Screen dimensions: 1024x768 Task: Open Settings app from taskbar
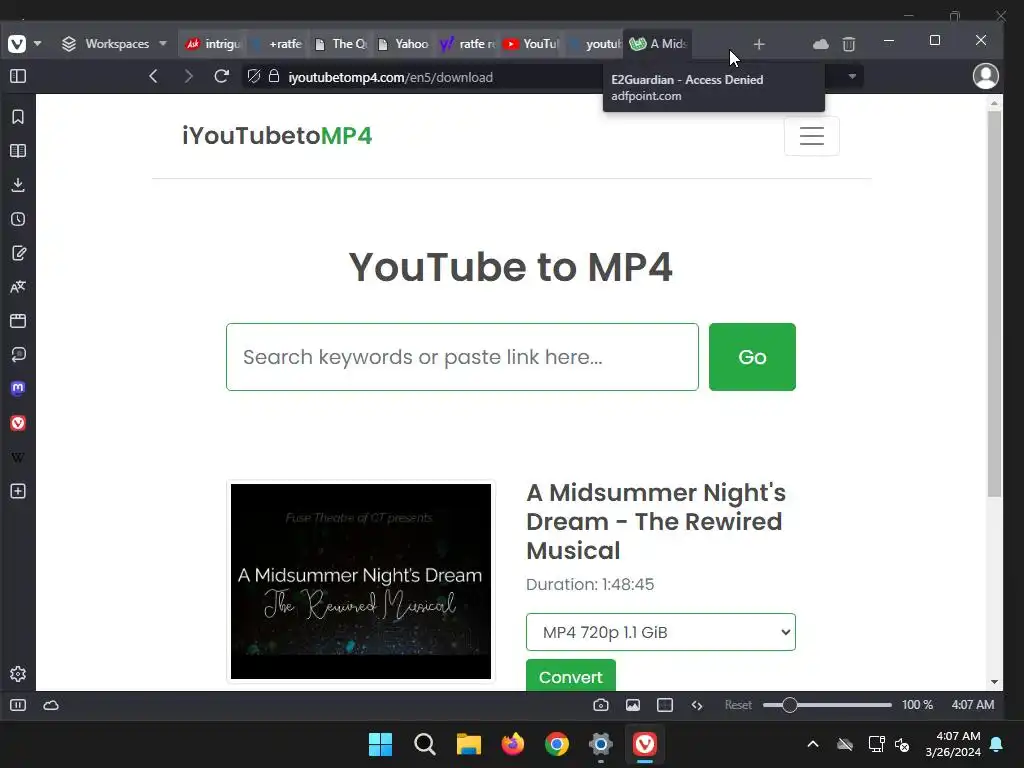pos(601,744)
